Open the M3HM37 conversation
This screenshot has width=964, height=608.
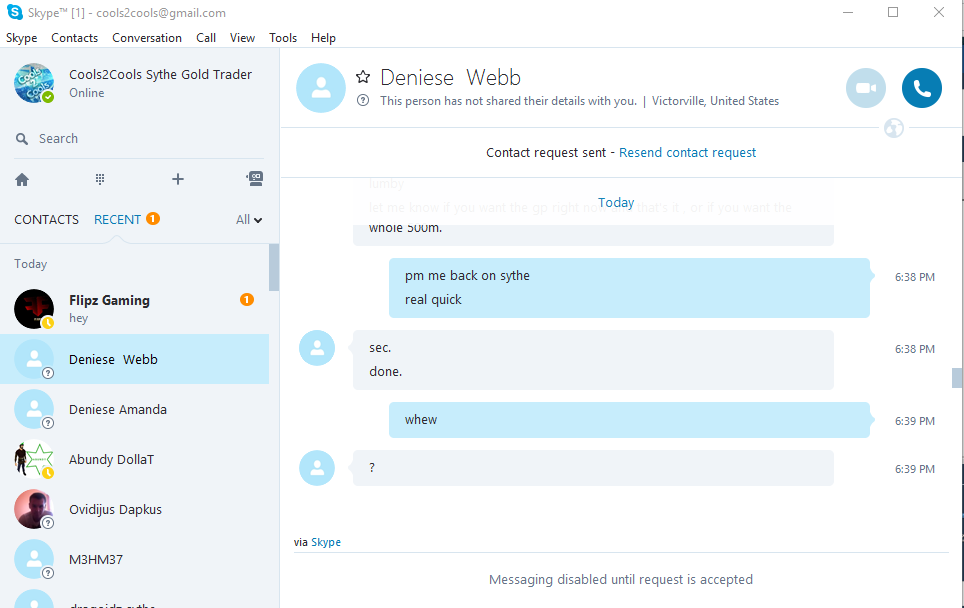[x=135, y=559]
